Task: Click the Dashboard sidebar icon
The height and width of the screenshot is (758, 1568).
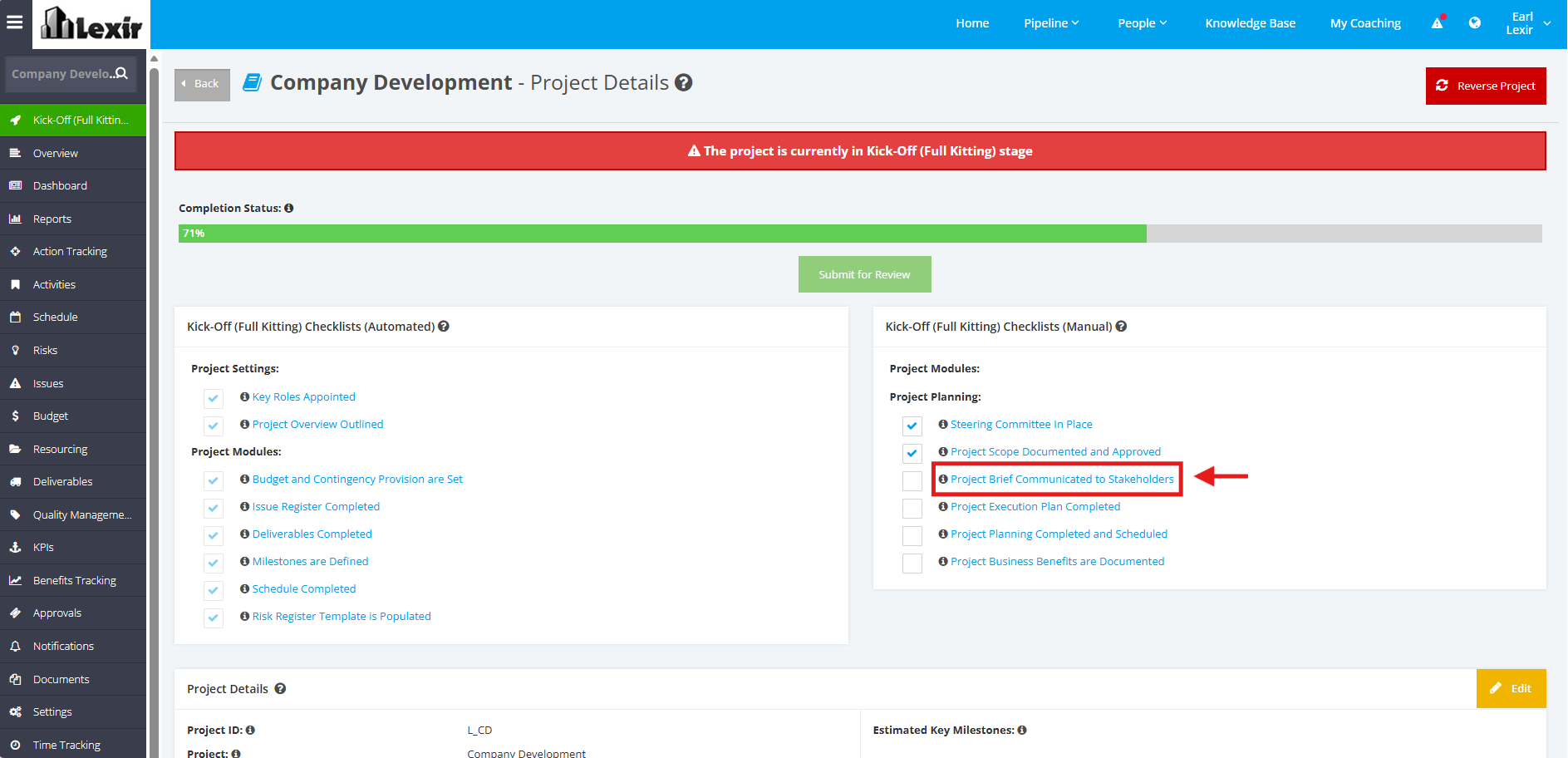Action: coord(15,185)
